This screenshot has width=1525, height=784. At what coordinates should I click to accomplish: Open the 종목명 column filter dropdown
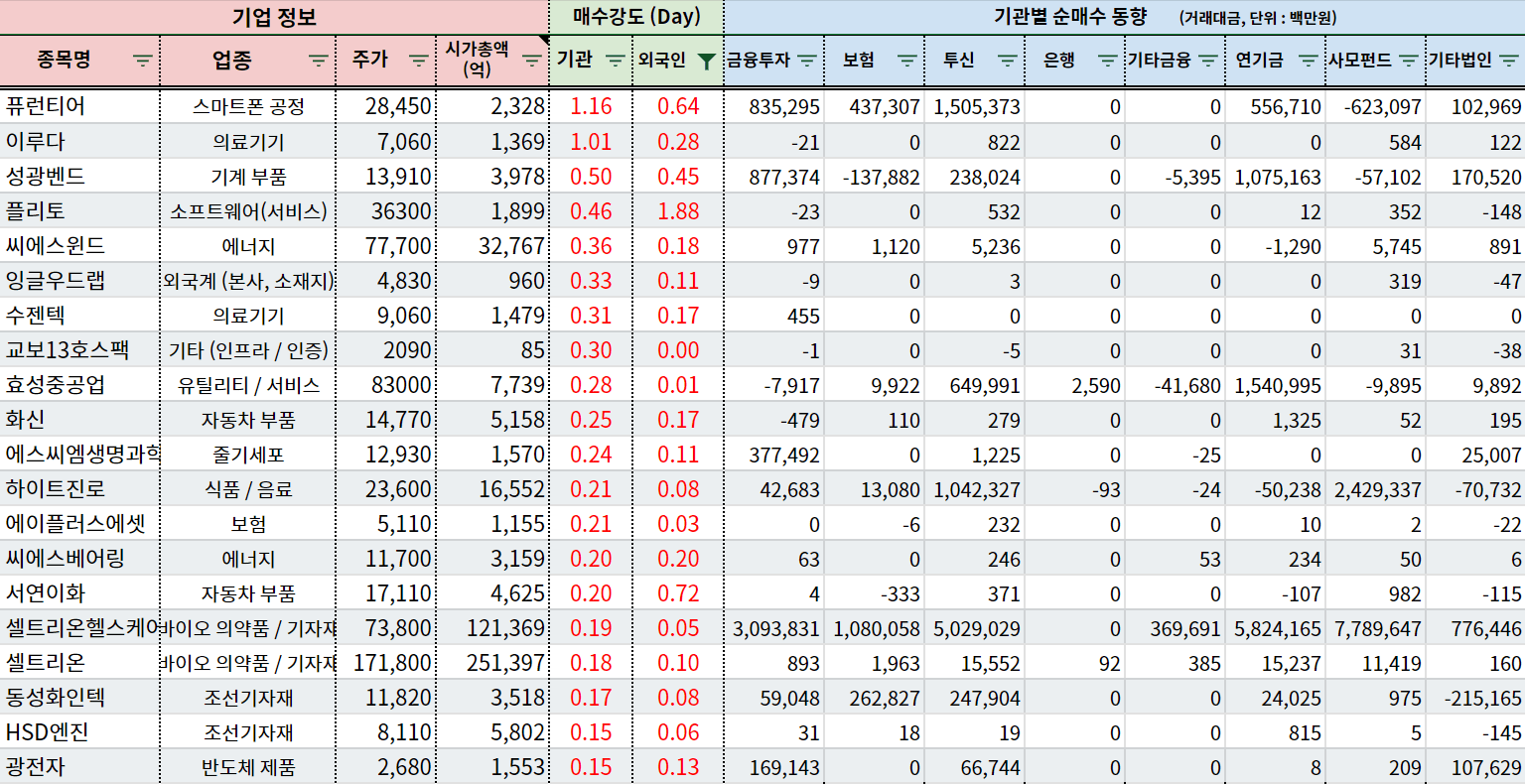[x=143, y=61]
